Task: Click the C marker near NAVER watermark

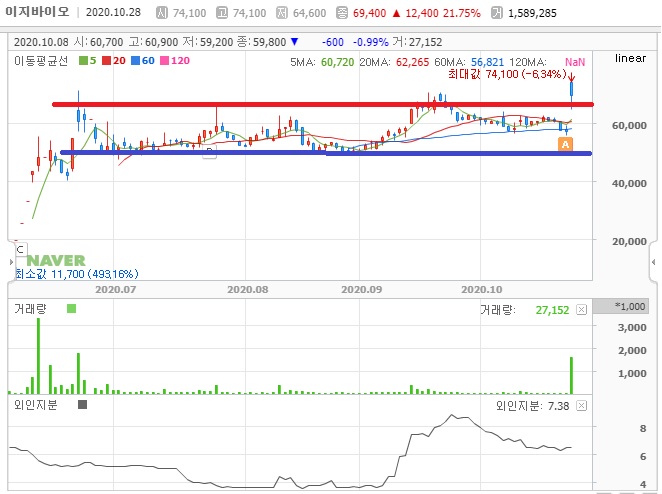Action: pos(21,250)
